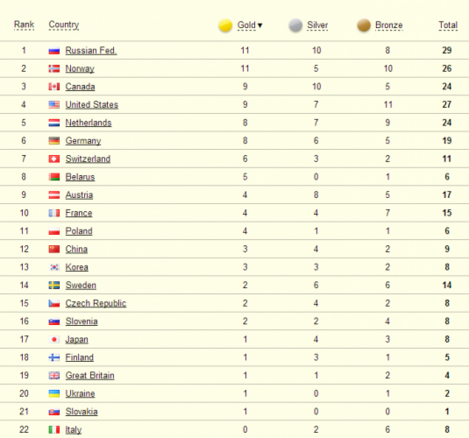Click the gold medal icon in header
469x438 pixels.
tap(225, 26)
